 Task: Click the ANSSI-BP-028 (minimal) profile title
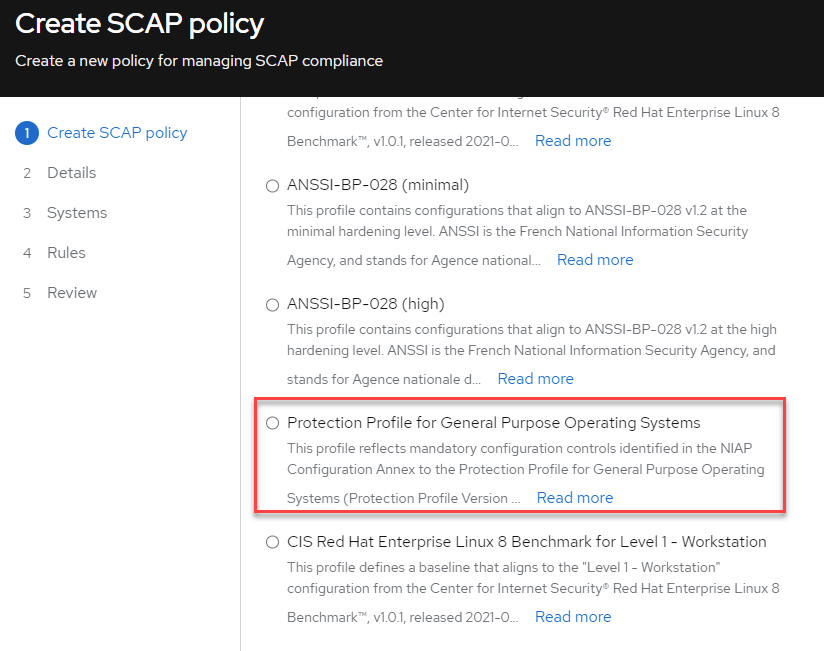[x=378, y=185]
